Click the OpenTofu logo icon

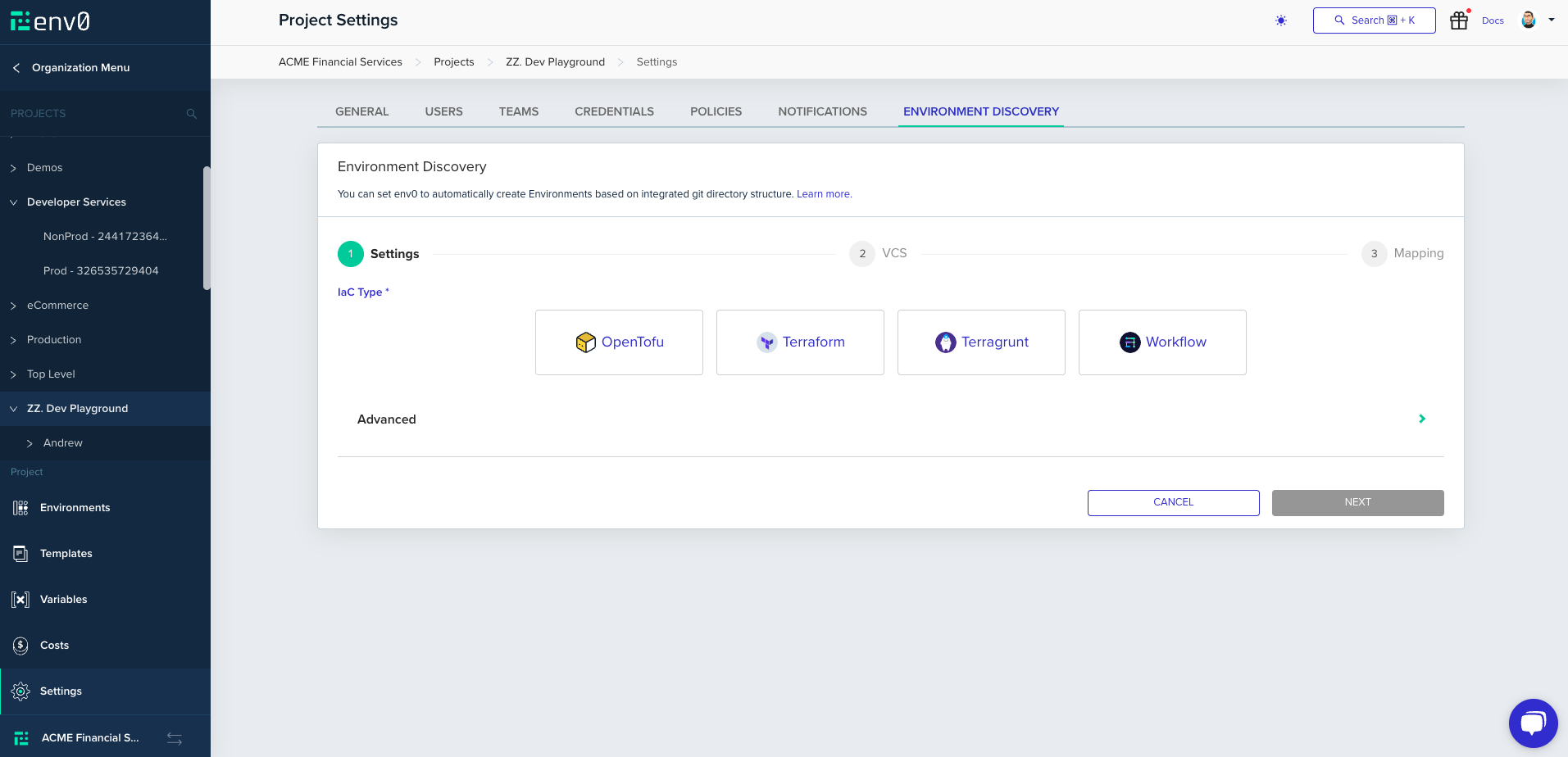click(585, 342)
